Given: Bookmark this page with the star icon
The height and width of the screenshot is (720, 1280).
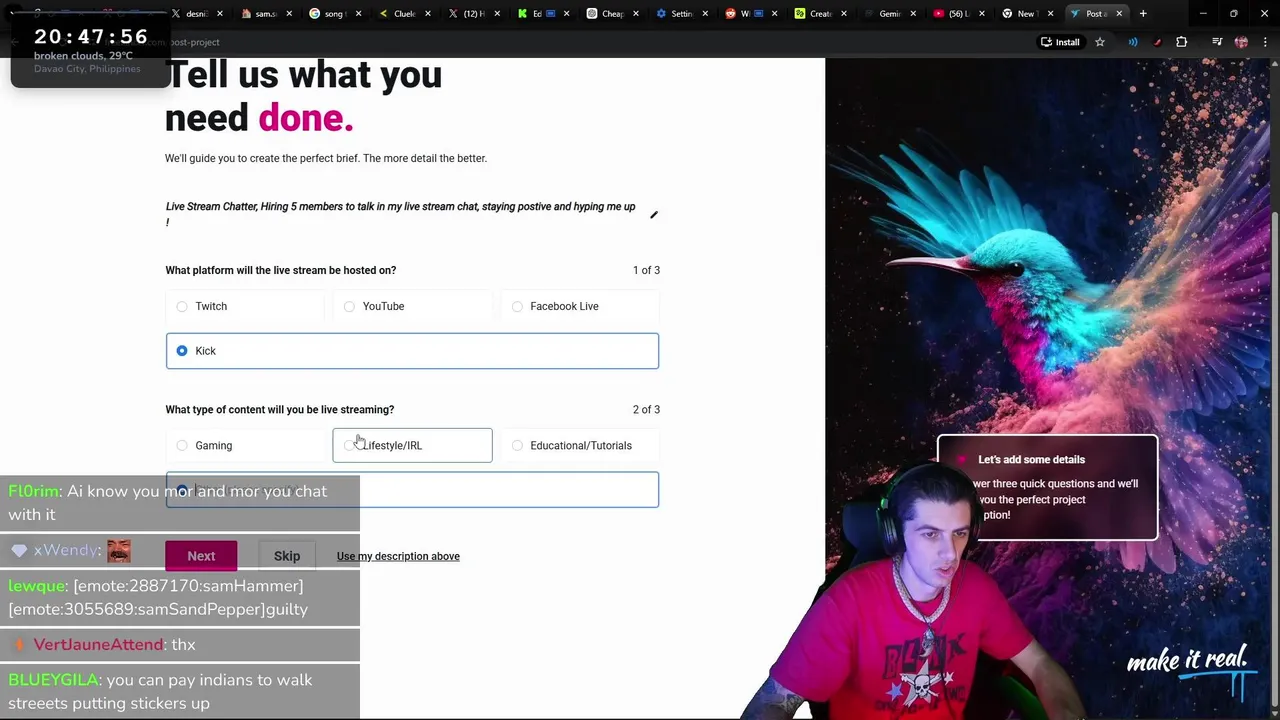Looking at the screenshot, I should [x=1100, y=42].
